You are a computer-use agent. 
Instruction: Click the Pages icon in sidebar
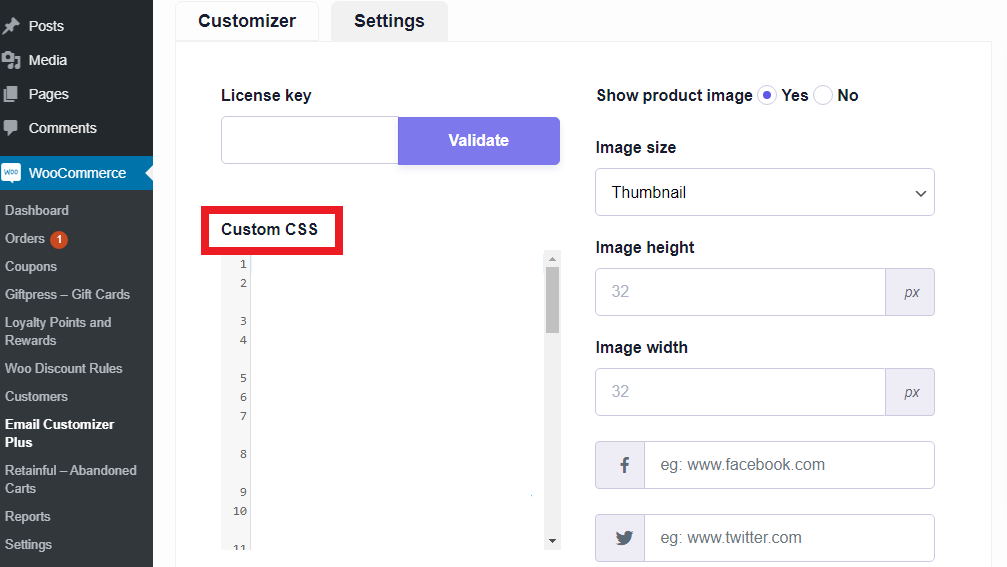tap(11, 94)
